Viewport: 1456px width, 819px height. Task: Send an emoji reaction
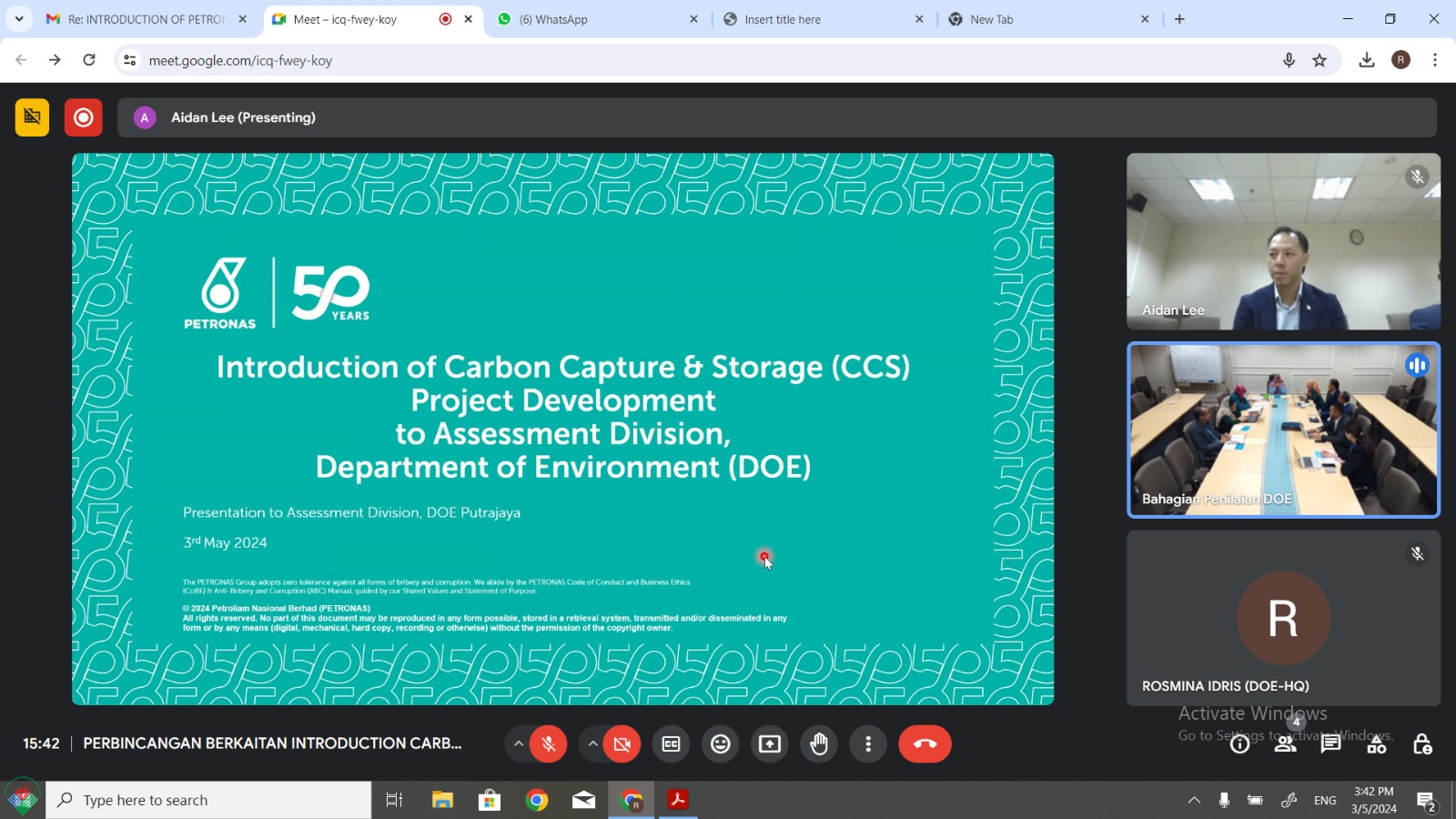pyautogui.click(x=721, y=744)
